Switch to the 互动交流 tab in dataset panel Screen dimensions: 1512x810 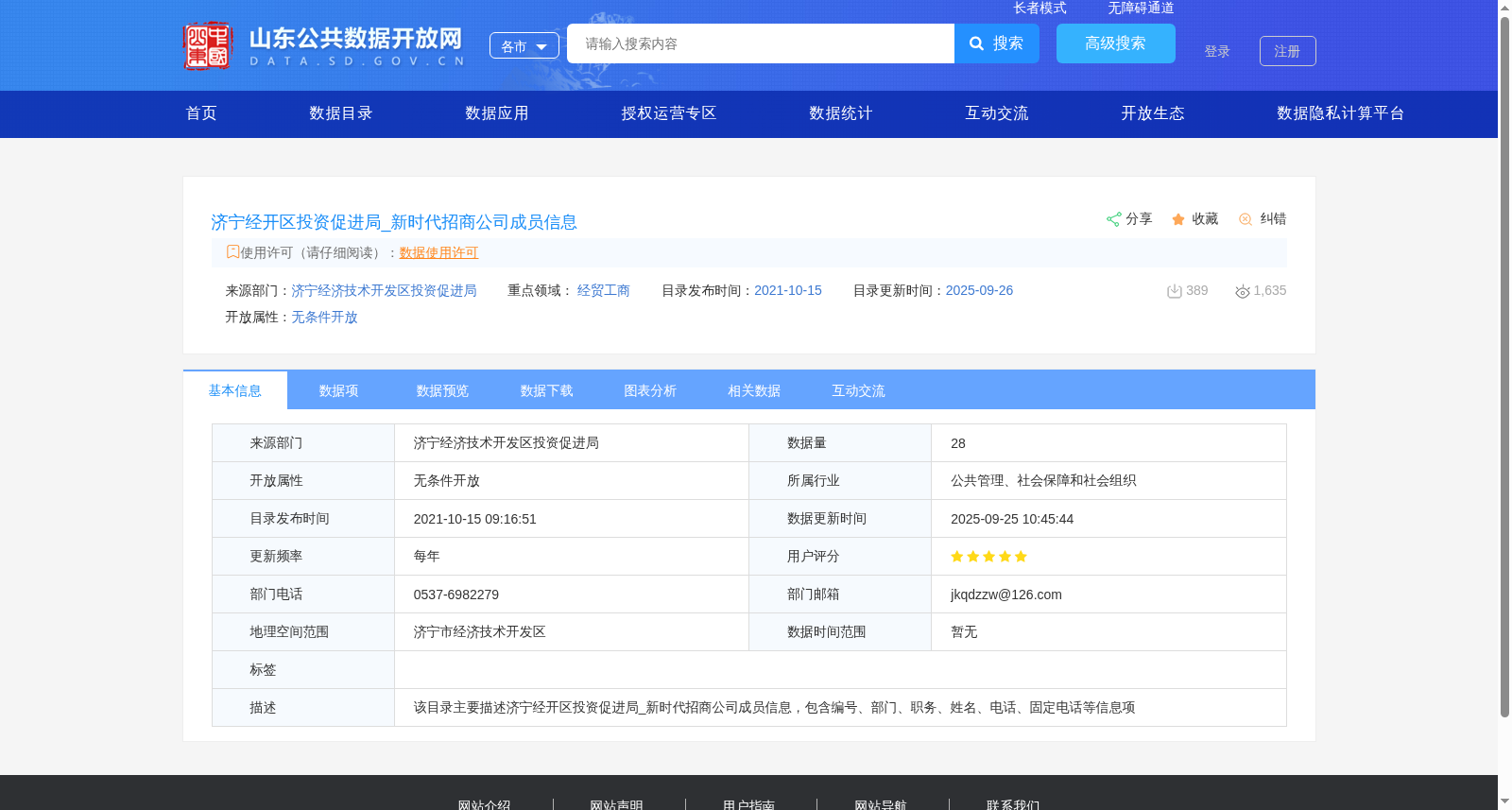coord(859,390)
